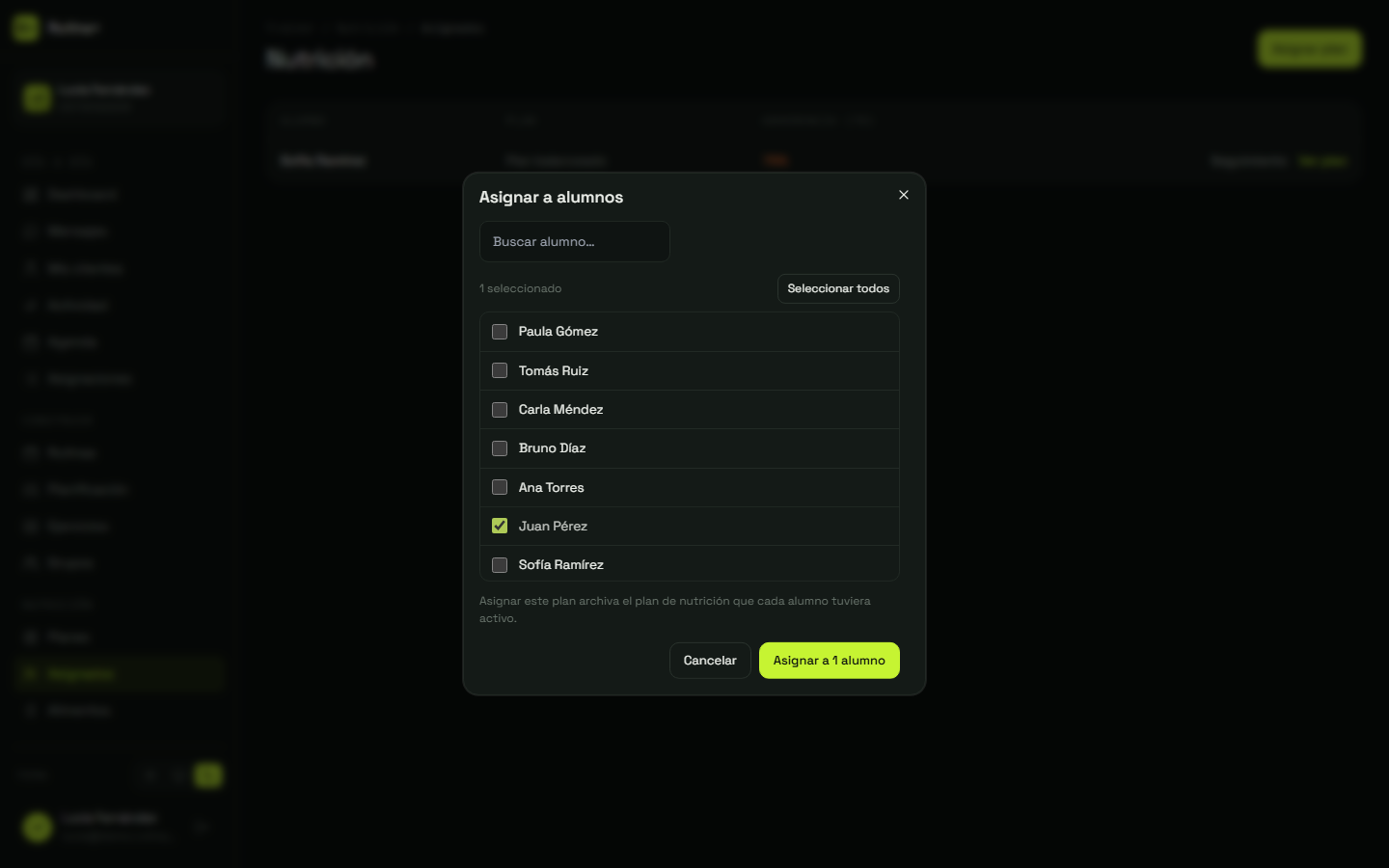Cancel the assignment dialog
This screenshot has width=1389, height=868.
tap(710, 661)
